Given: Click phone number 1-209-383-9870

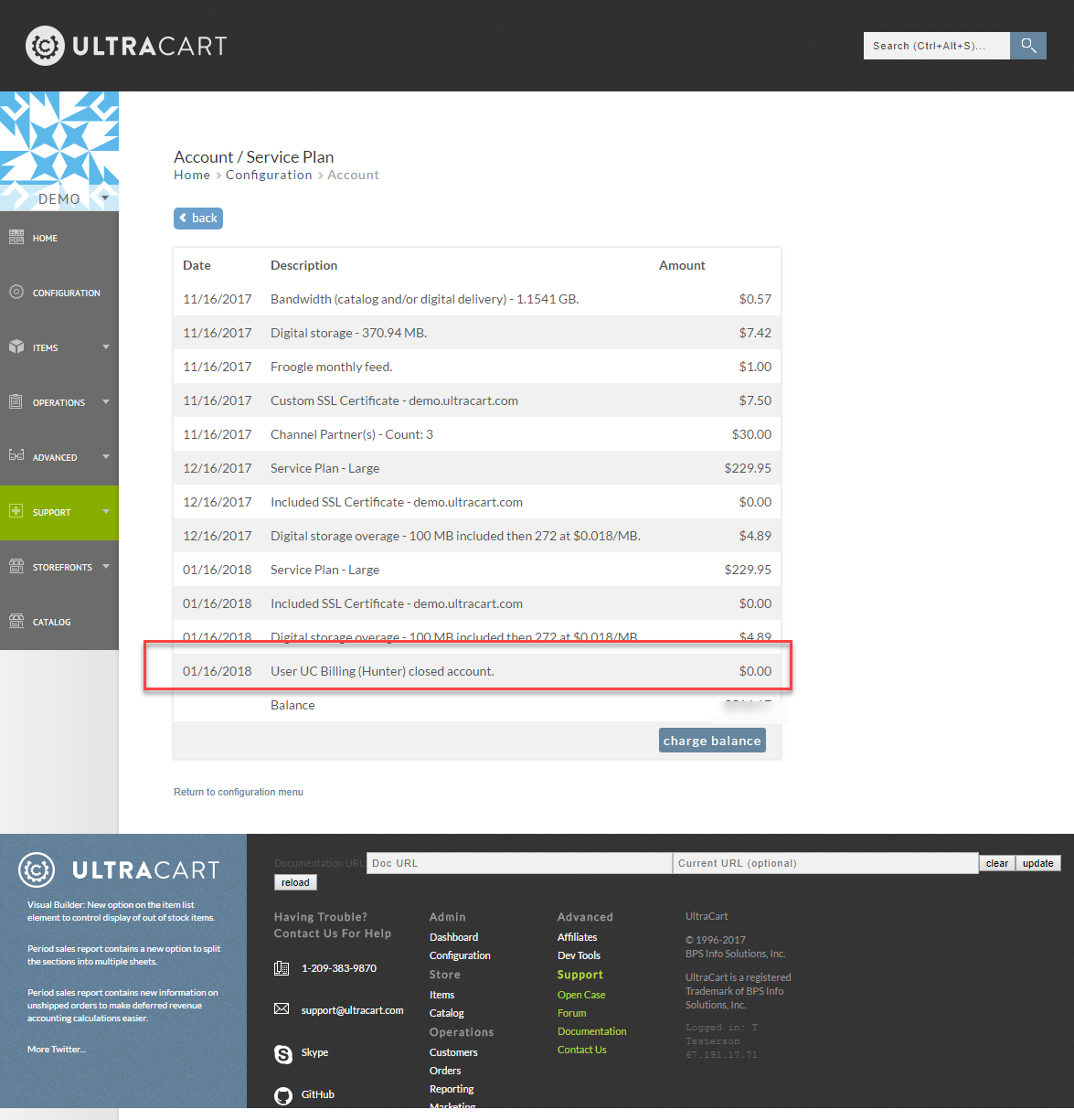Looking at the screenshot, I should tap(339, 968).
